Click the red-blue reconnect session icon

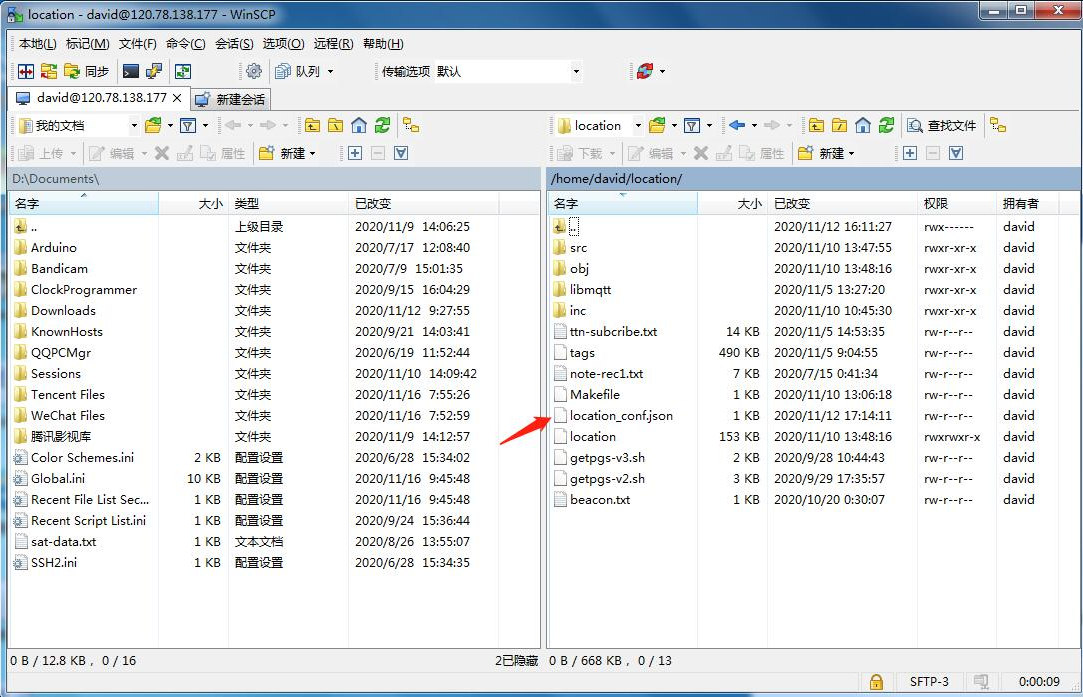pyautogui.click(x=645, y=71)
